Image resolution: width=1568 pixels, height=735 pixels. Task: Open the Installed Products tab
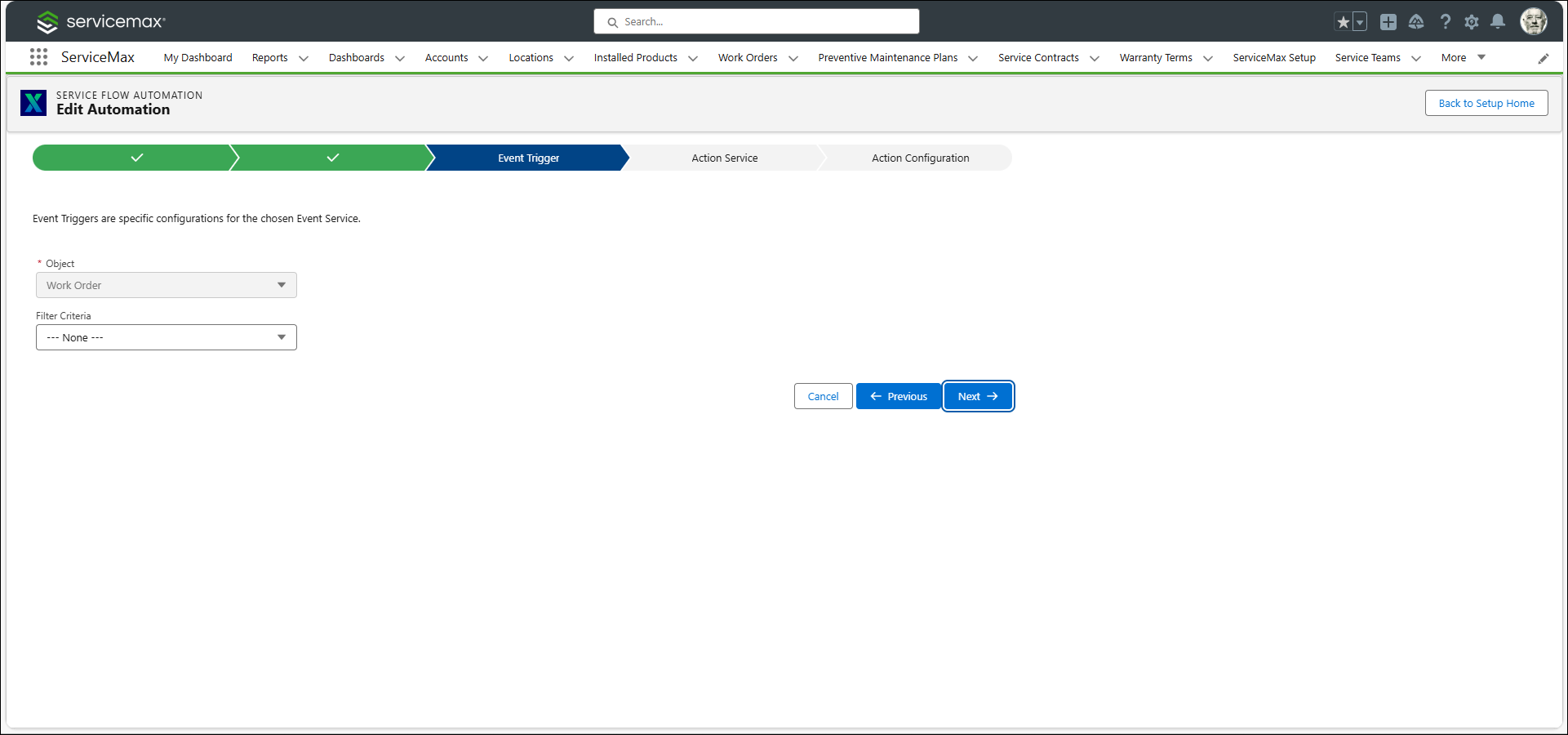coord(636,58)
